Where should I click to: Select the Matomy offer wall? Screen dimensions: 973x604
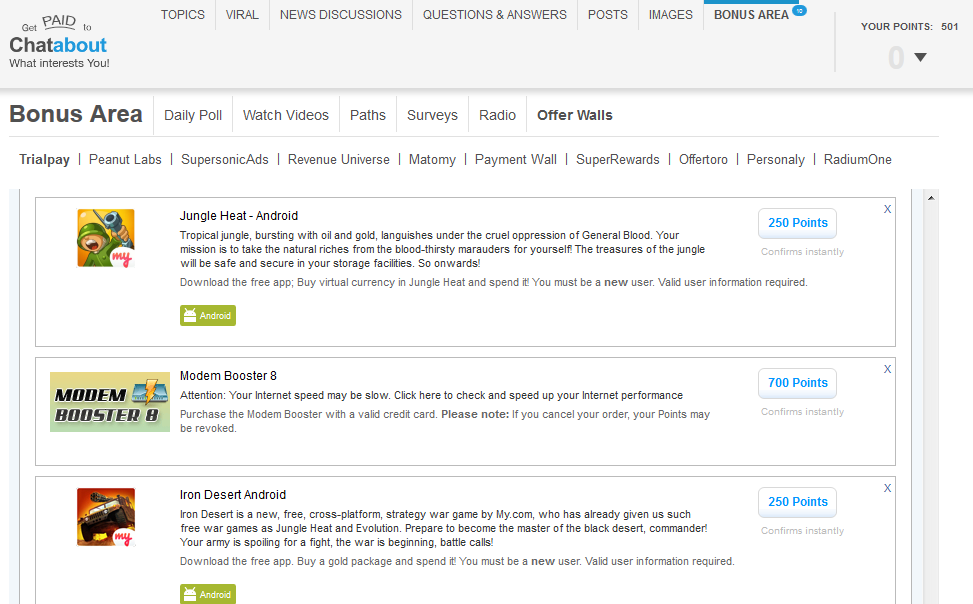point(432,160)
